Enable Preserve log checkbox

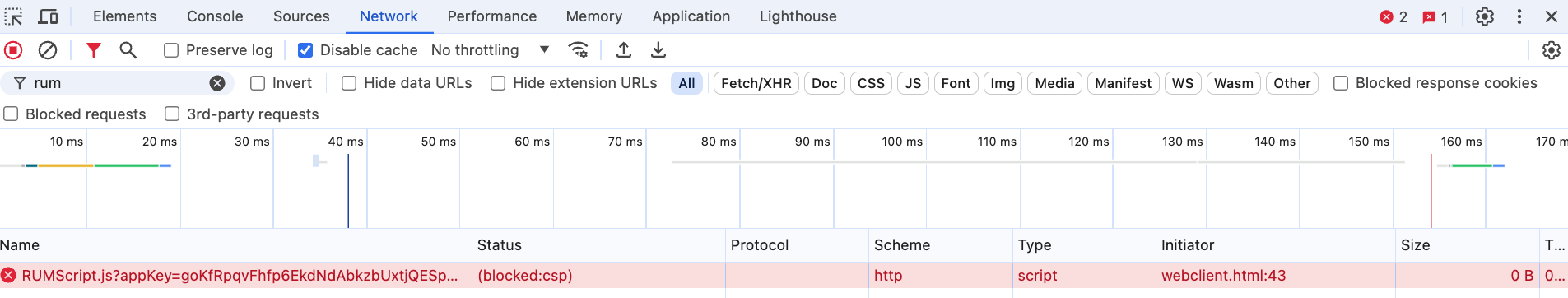pyautogui.click(x=171, y=50)
